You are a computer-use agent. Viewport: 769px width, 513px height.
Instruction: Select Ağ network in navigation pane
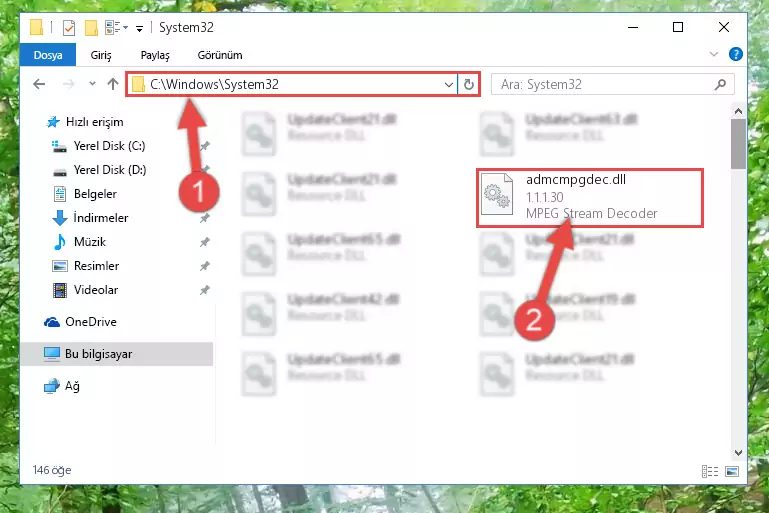click(72, 386)
